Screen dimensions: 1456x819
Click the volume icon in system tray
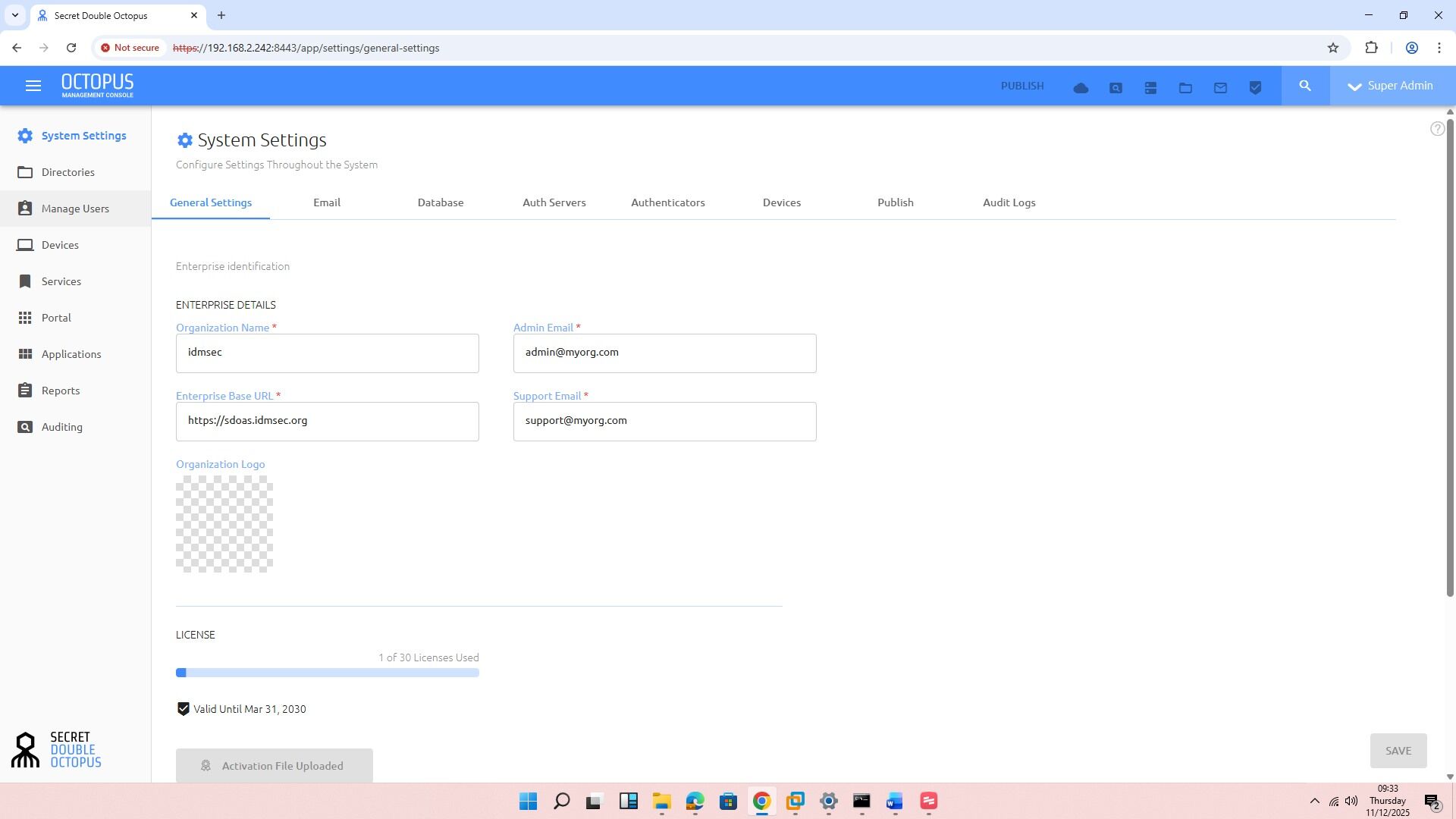(x=1351, y=801)
